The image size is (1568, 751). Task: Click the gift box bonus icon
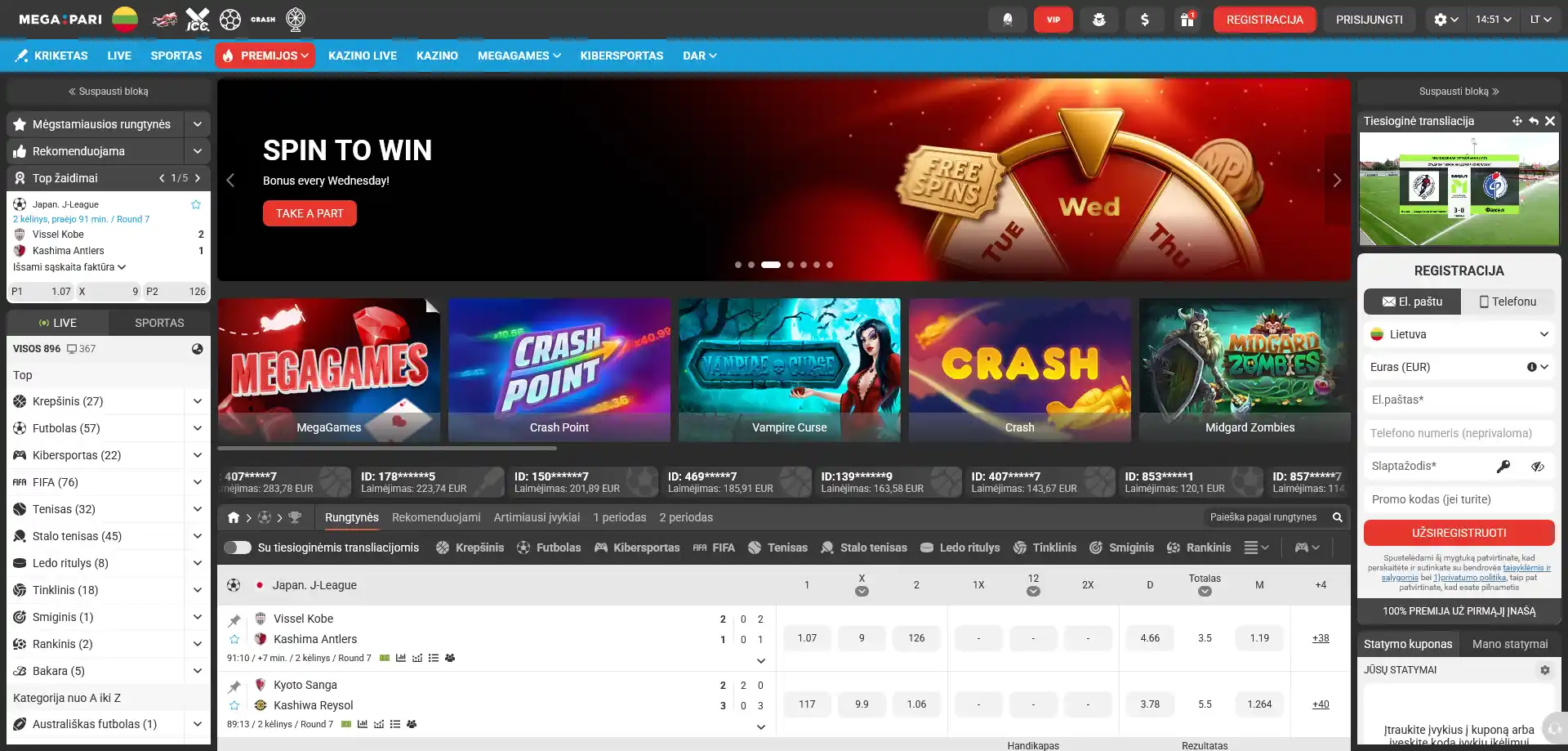pyautogui.click(x=1187, y=20)
